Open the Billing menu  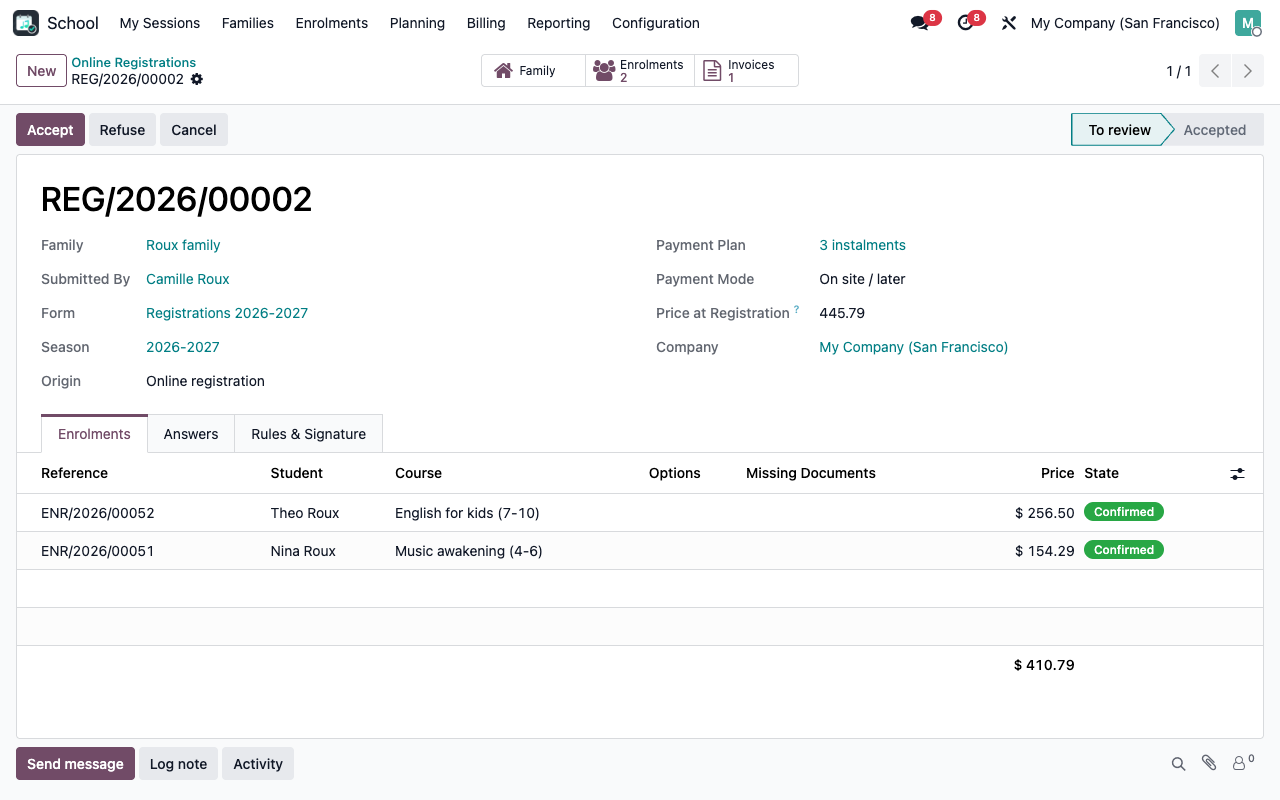486,23
